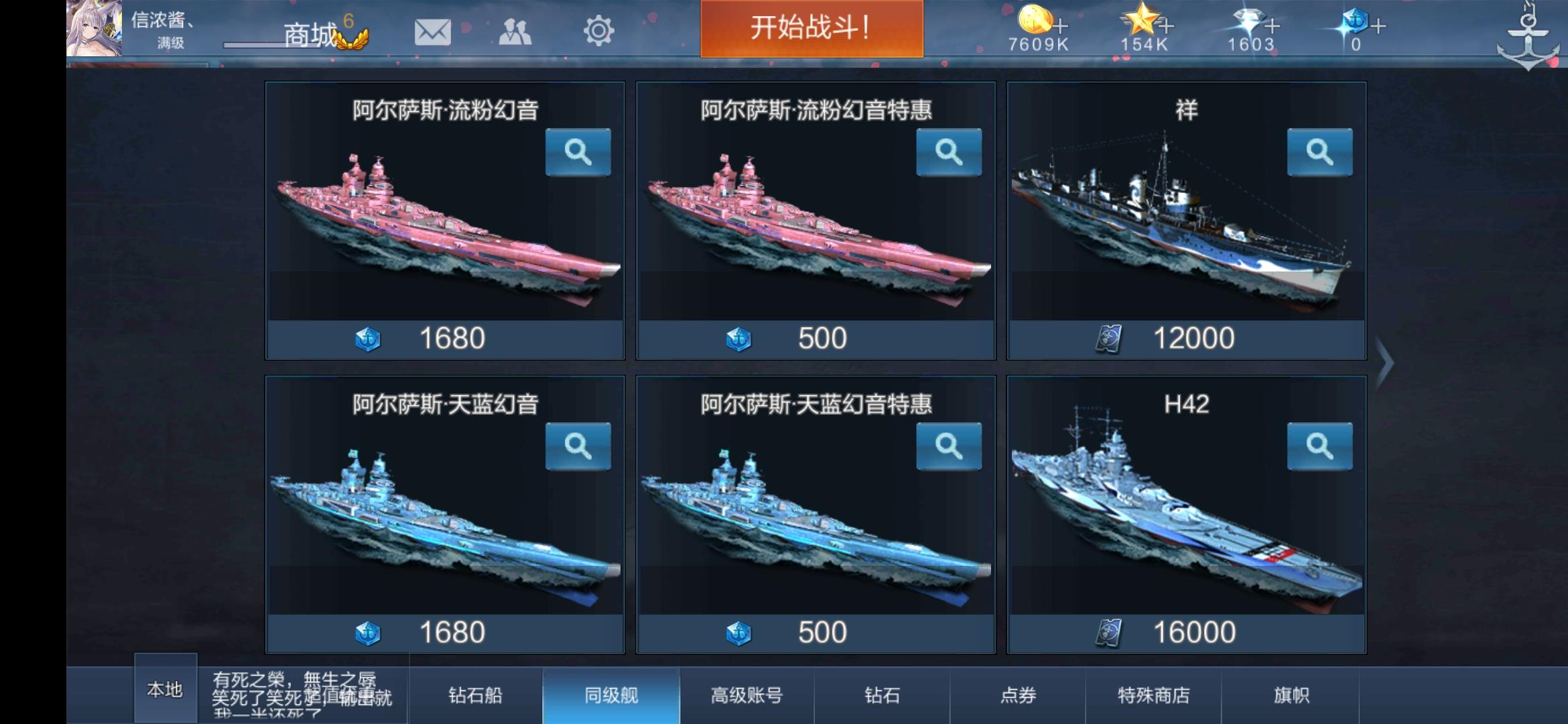Click 开始战斗! button
The width and height of the screenshot is (1568, 724).
click(811, 28)
